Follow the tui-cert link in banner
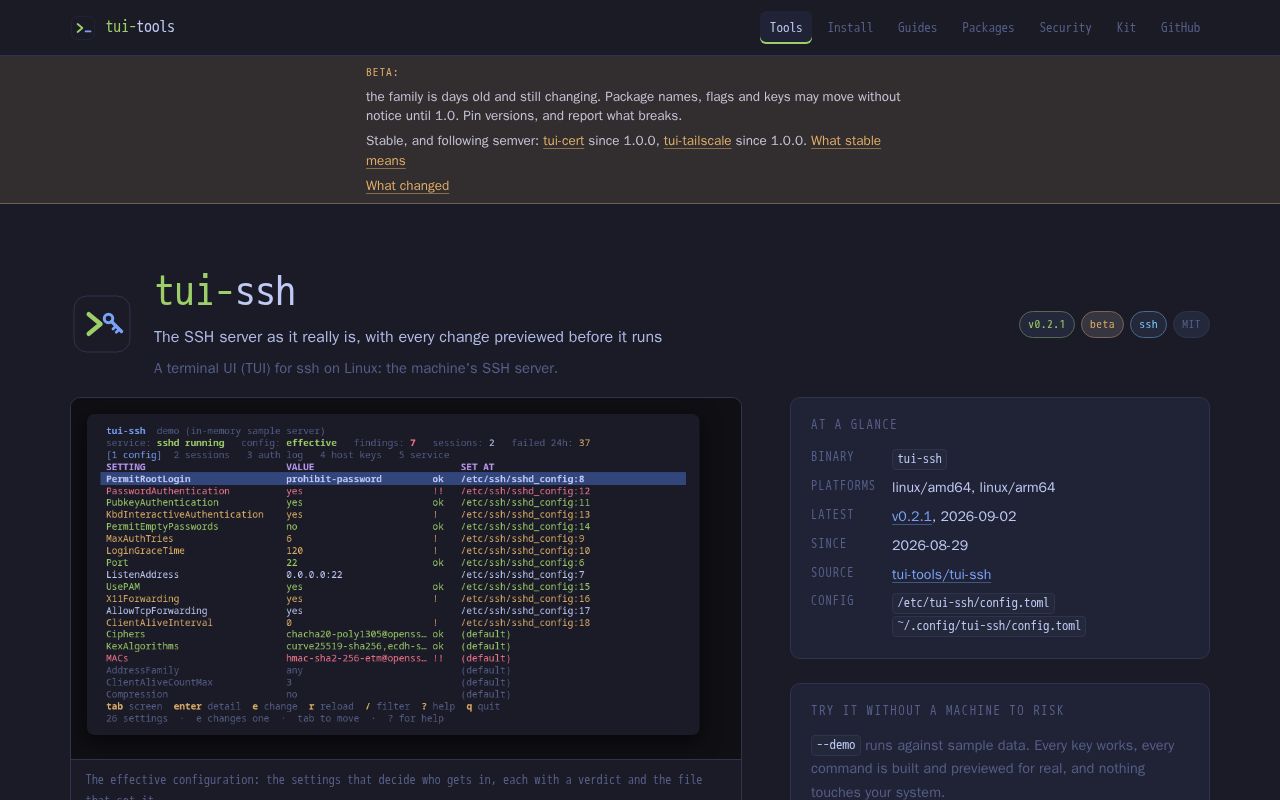The image size is (1280, 800). [x=563, y=141]
